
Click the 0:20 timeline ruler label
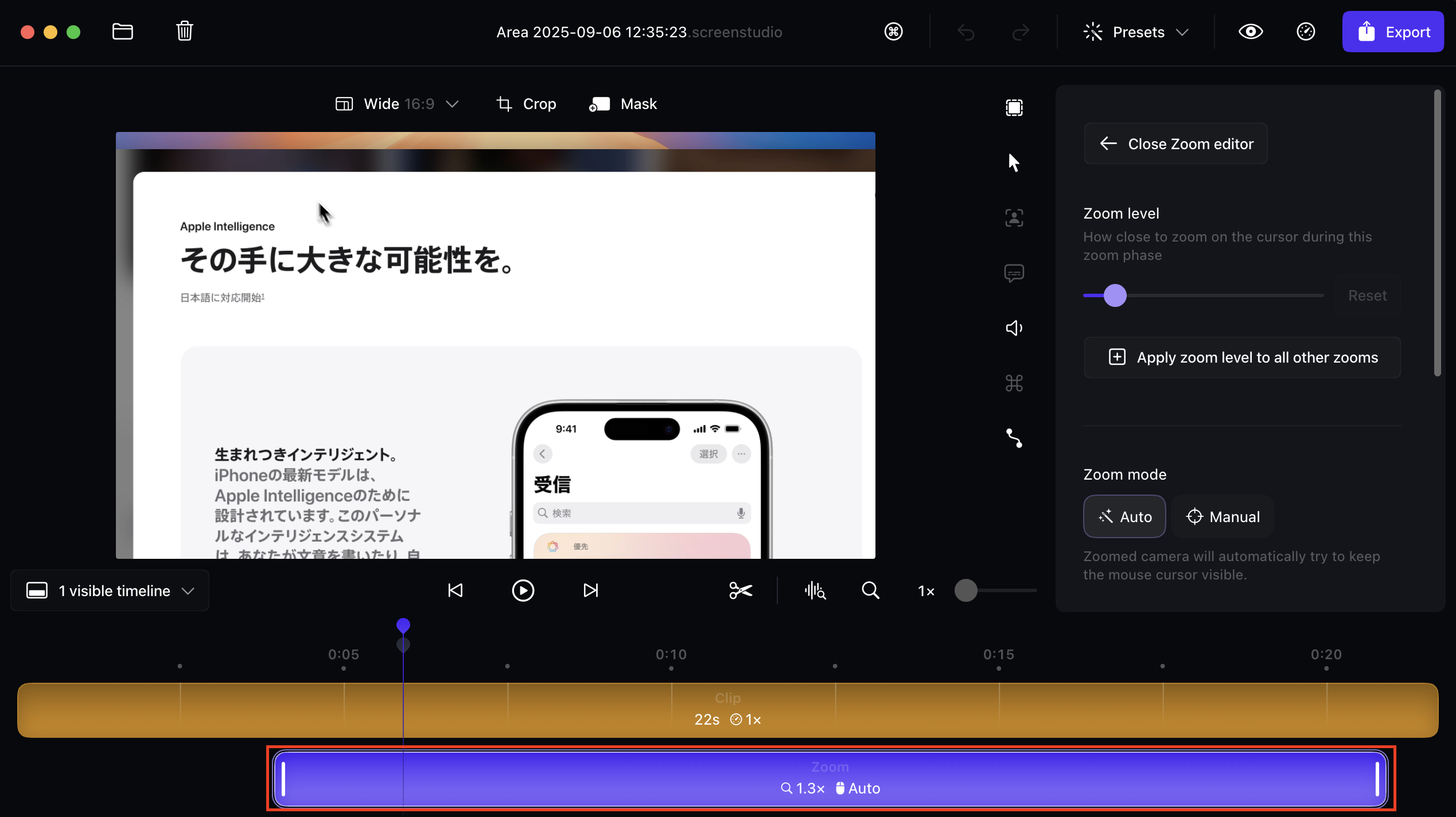[1326, 655]
